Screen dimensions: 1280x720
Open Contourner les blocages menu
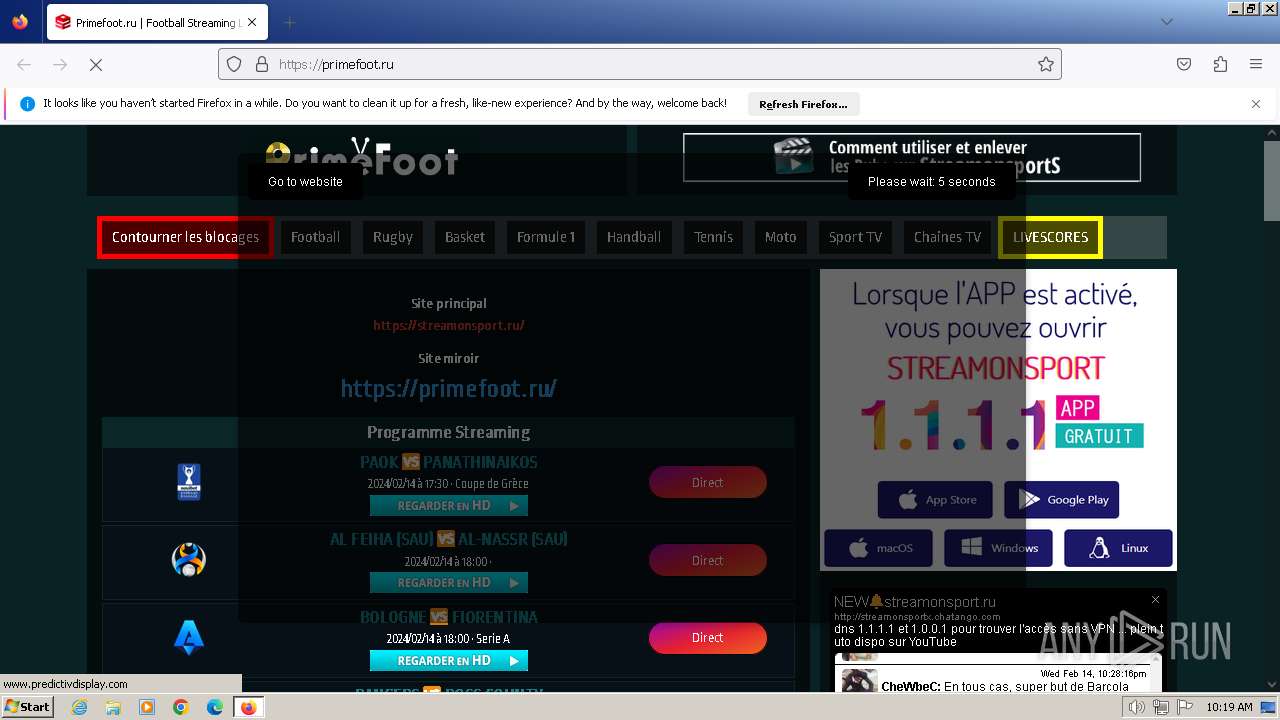[185, 237]
